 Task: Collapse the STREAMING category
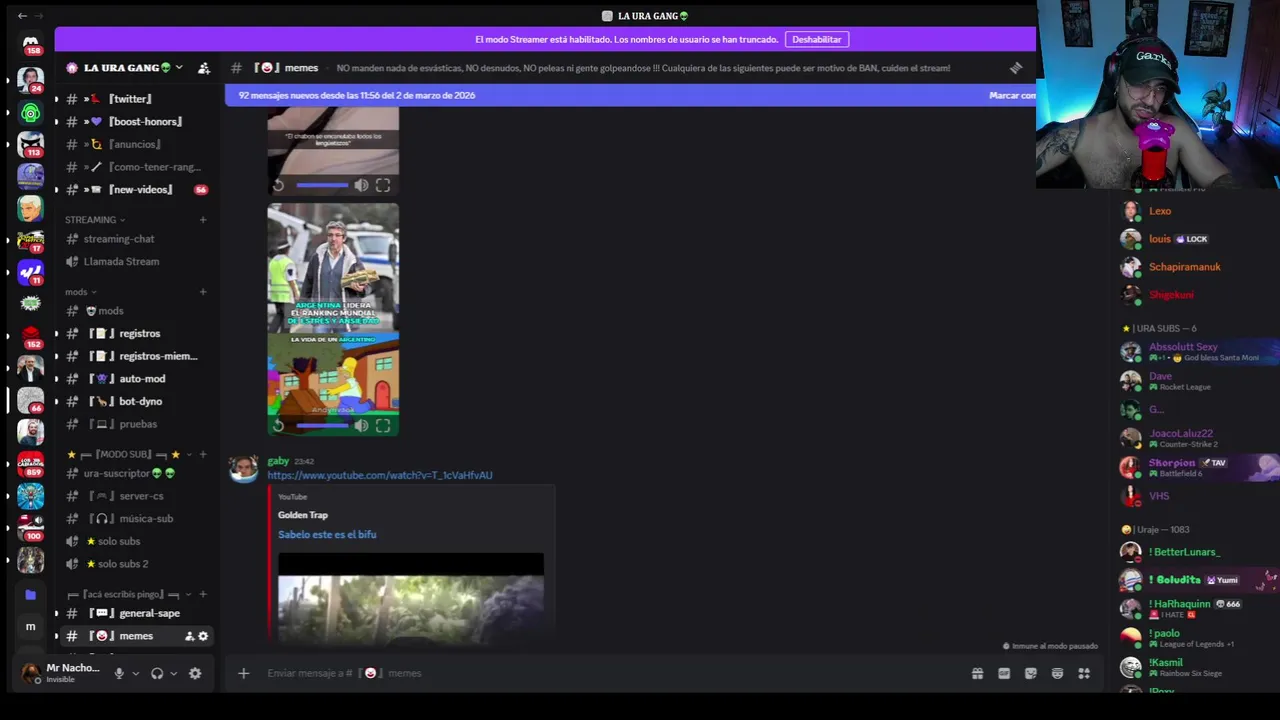95,219
